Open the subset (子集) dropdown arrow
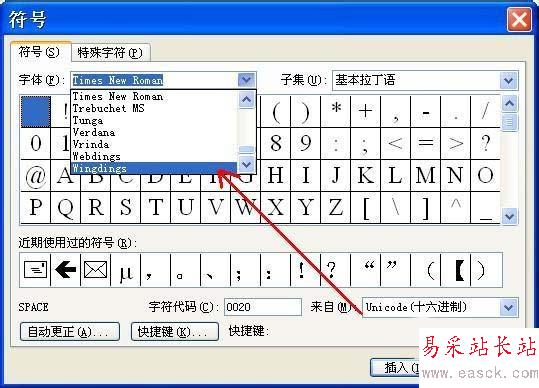The image size is (539, 388). tap(509, 81)
